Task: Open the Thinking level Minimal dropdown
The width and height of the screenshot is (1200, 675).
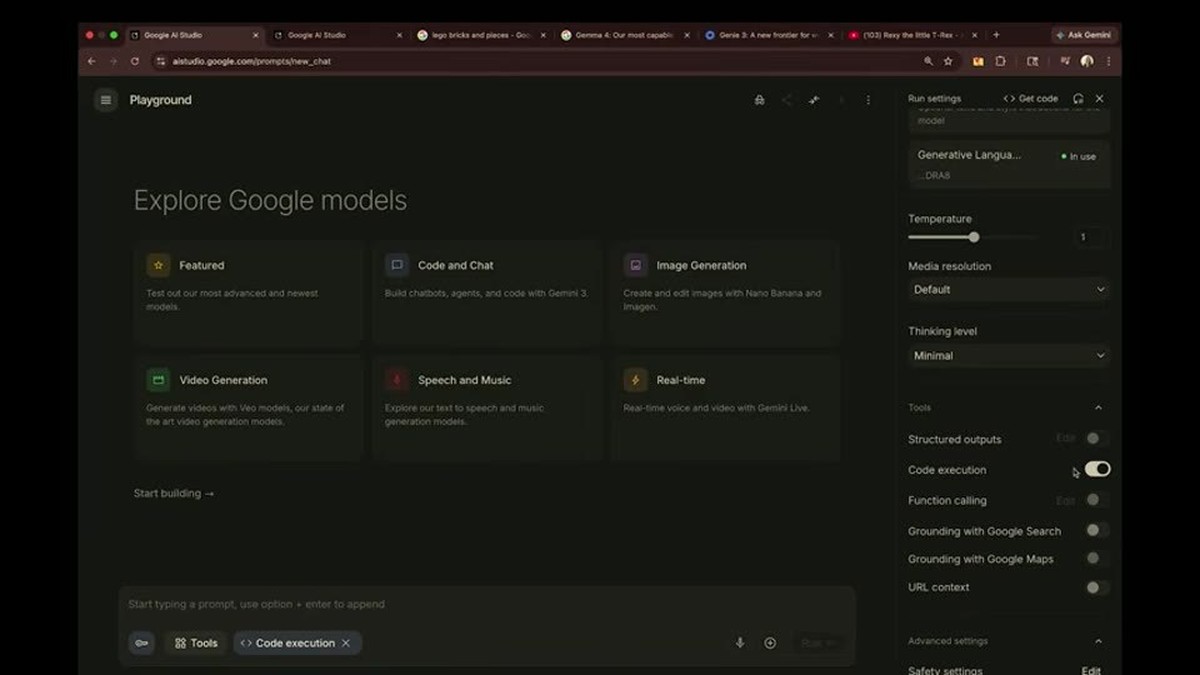Action: coord(1008,355)
